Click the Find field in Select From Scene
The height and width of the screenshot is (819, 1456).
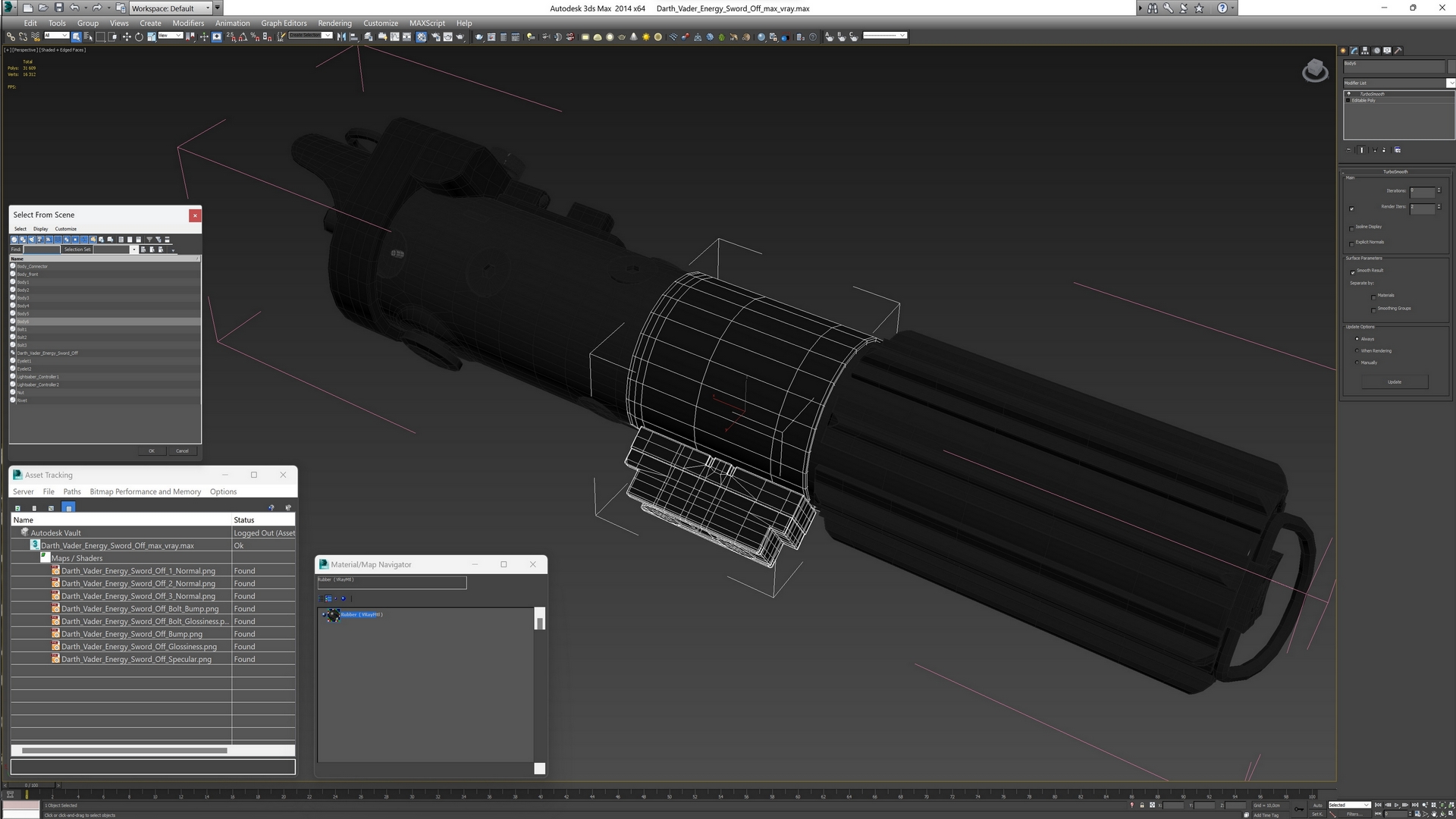tap(42, 249)
